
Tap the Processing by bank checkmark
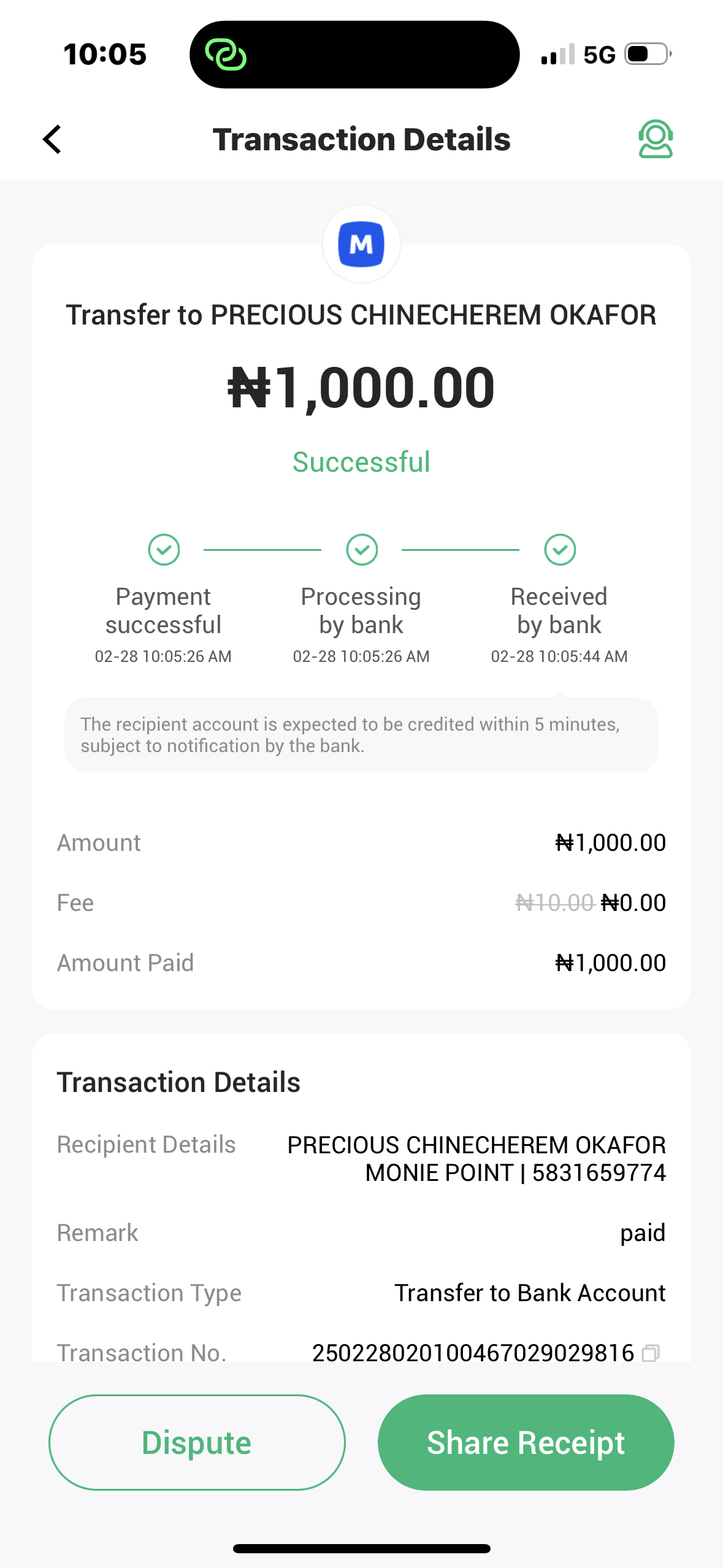pos(362,549)
